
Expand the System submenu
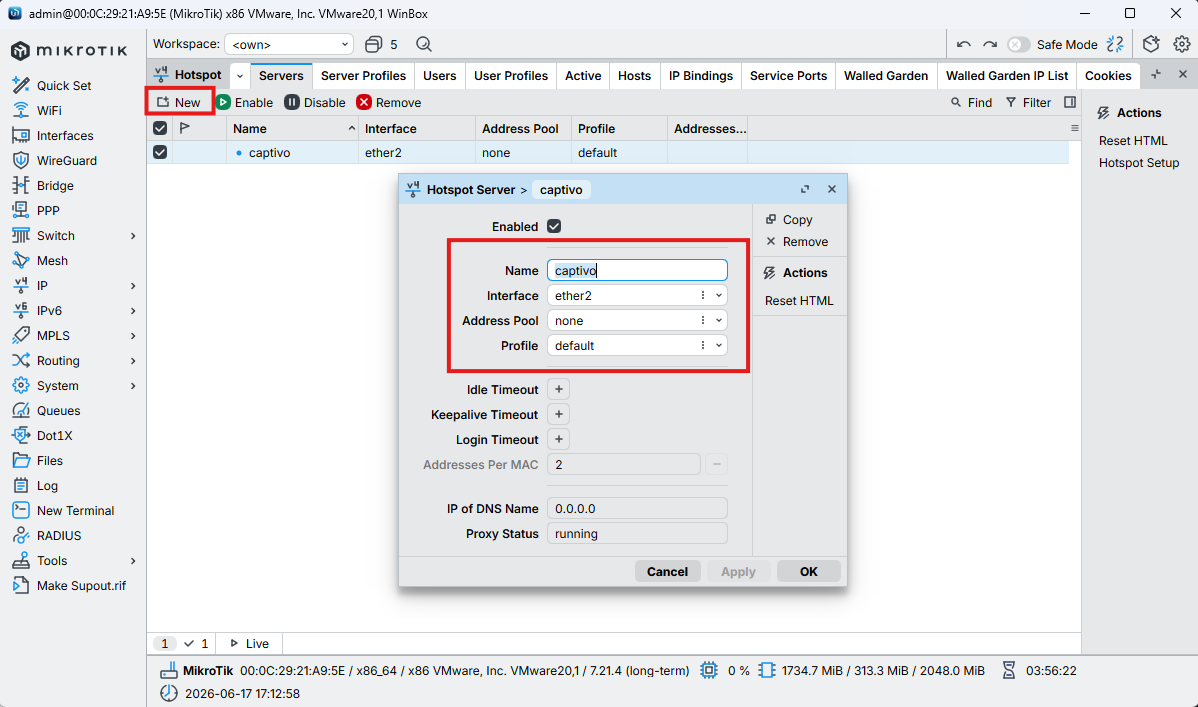click(x=133, y=386)
